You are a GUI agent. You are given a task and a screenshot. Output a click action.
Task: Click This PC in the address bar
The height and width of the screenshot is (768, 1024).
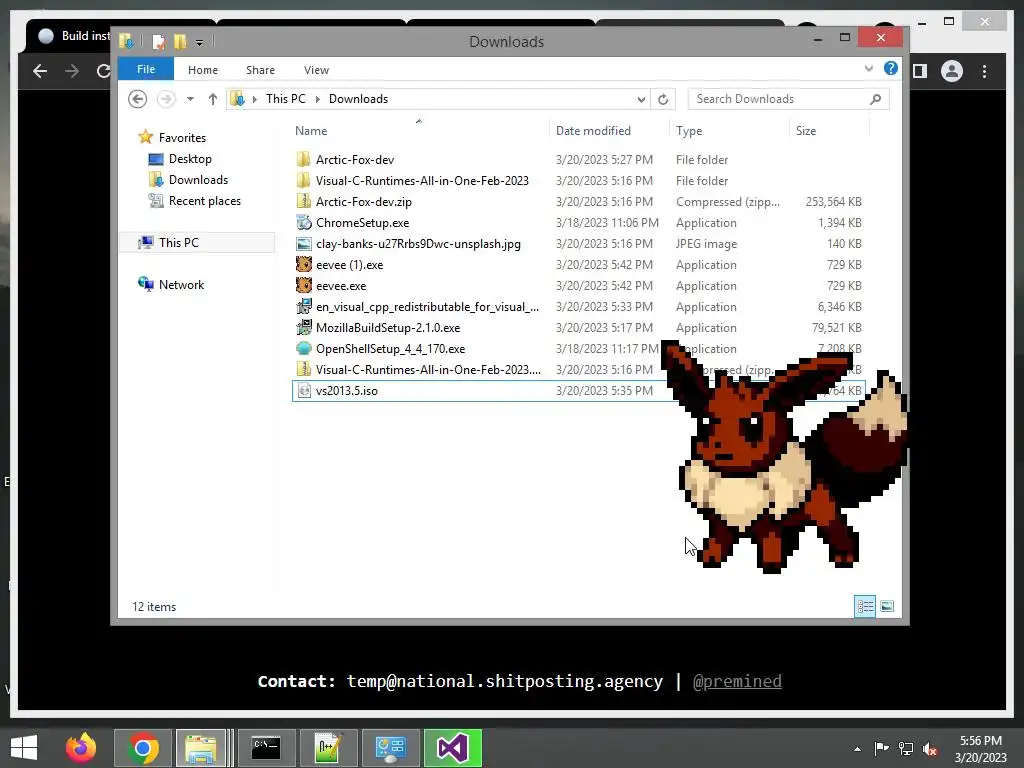[x=285, y=99]
